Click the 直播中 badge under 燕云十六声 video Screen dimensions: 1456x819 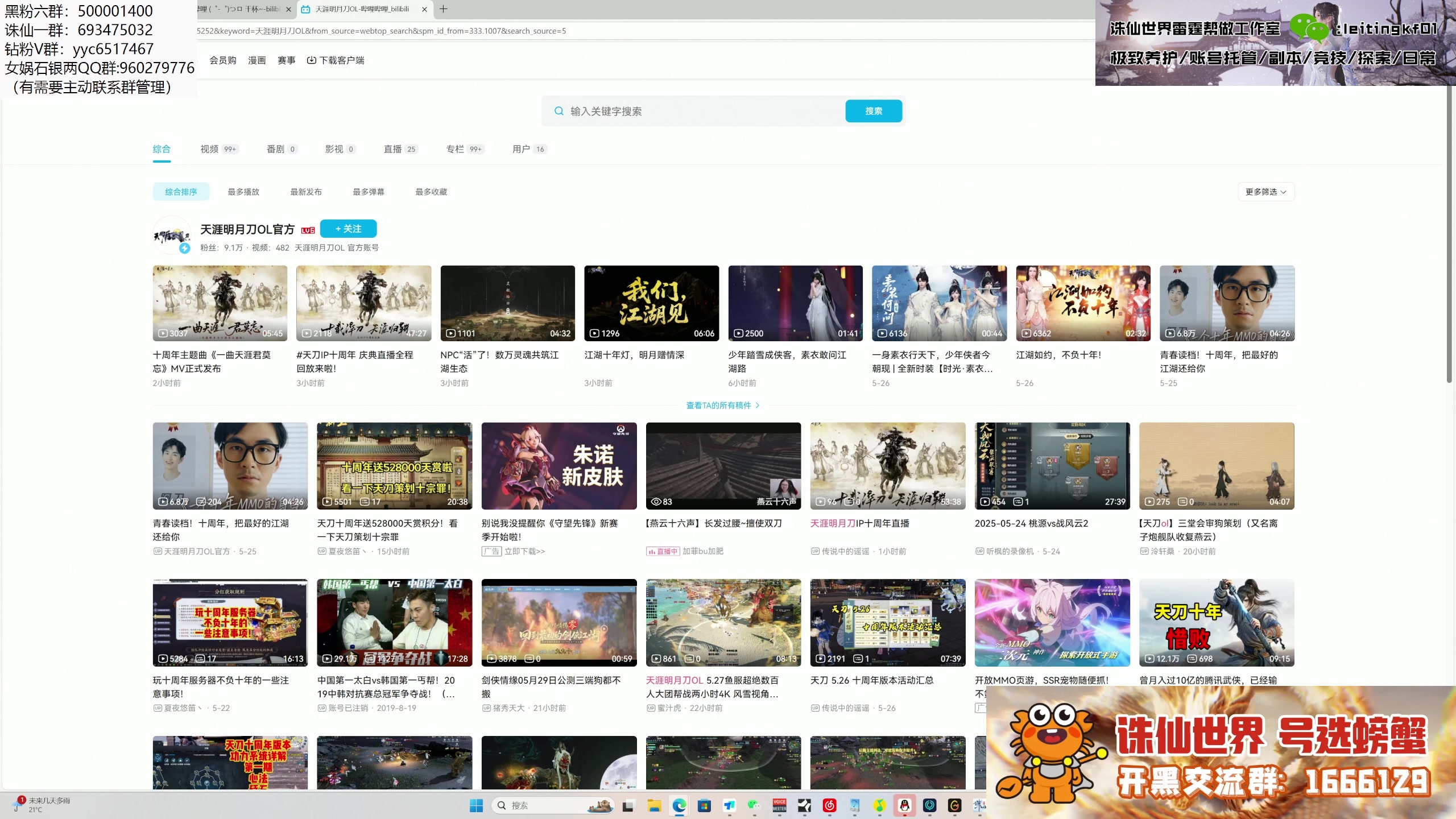(x=663, y=552)
